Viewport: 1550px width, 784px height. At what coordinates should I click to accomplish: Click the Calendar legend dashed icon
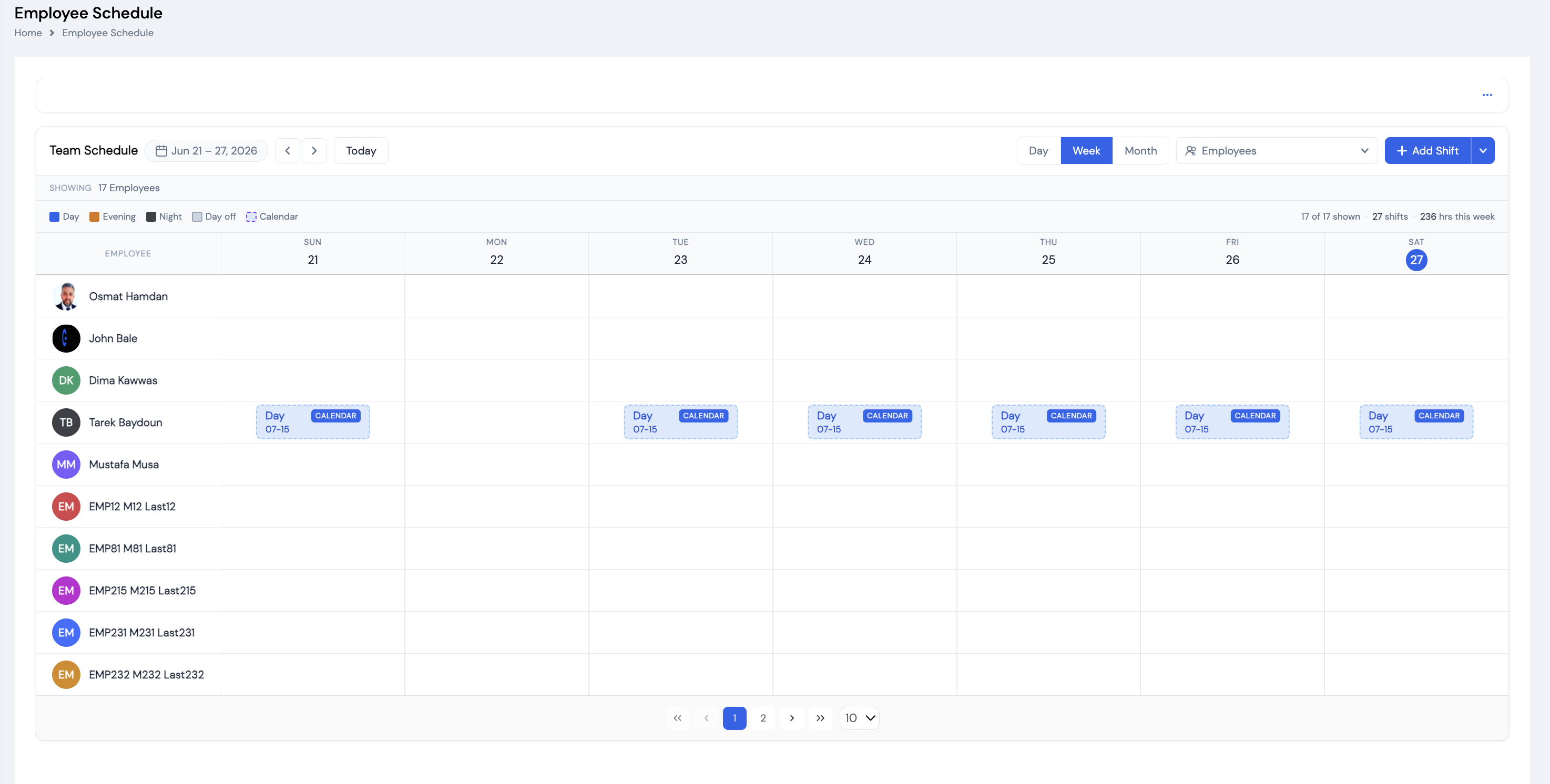coord(251,216)
